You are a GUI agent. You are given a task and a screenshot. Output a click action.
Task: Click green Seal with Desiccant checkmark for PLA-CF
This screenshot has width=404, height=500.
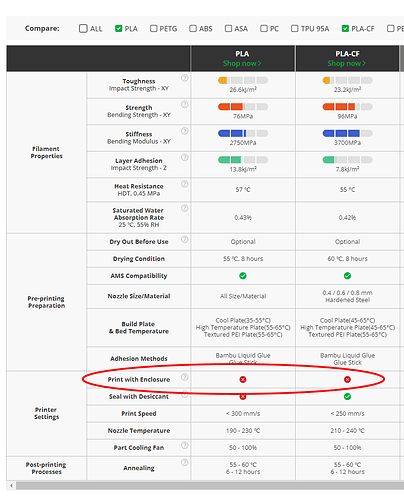(x=347, y=397)
